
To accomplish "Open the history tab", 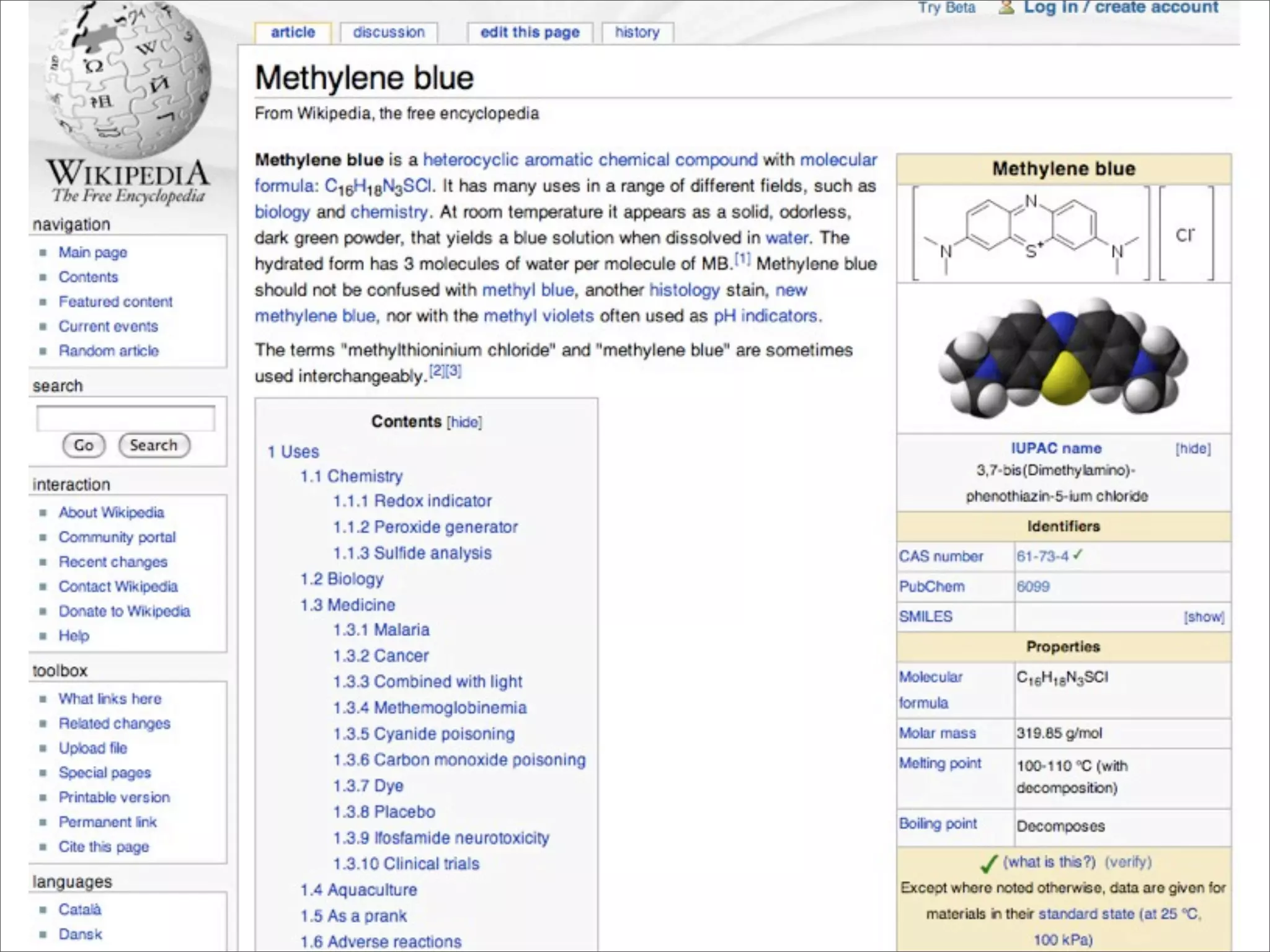I will tap(637, 32).
